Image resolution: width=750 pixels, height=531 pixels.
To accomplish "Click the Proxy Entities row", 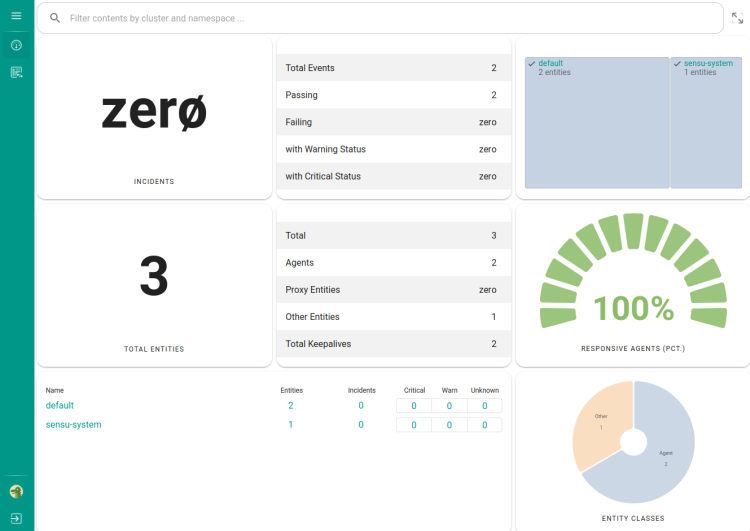I will [x=394, y=289].
